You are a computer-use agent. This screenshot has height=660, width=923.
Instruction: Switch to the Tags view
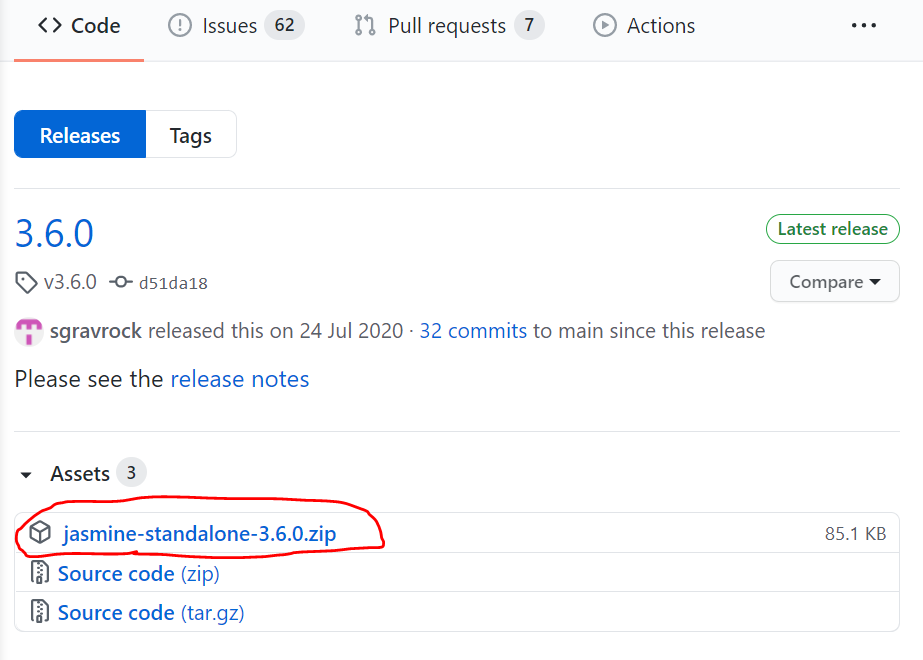191,134
